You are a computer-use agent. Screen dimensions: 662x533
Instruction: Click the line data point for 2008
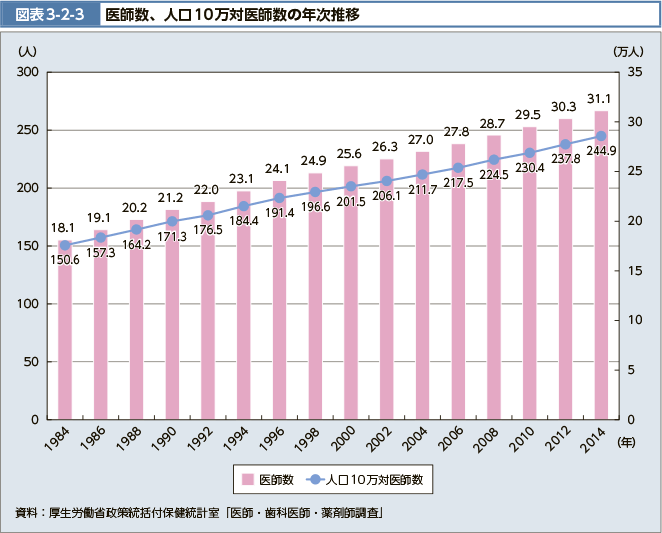point(494,159)
